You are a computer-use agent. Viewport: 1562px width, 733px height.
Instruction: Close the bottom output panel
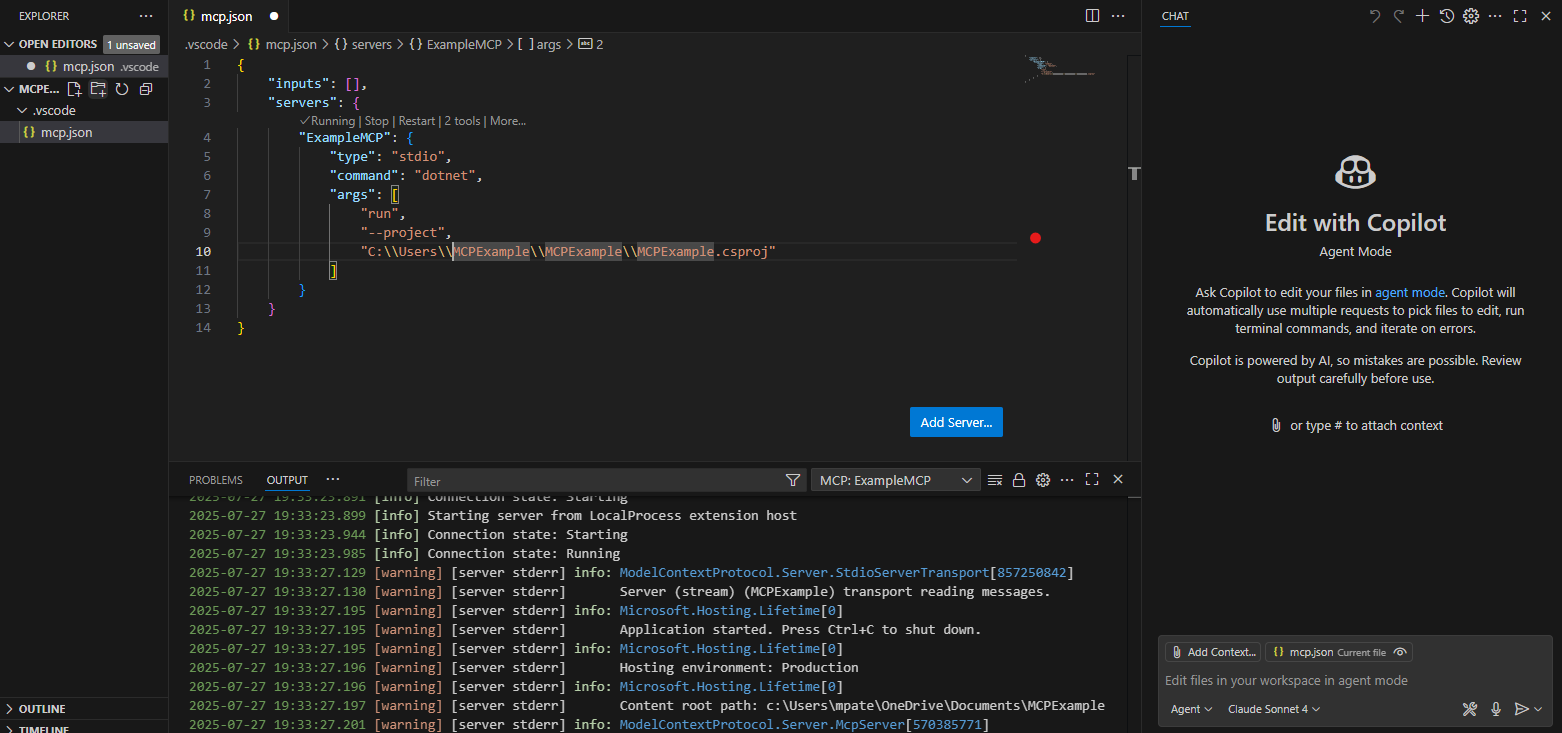coord(1118,480)
